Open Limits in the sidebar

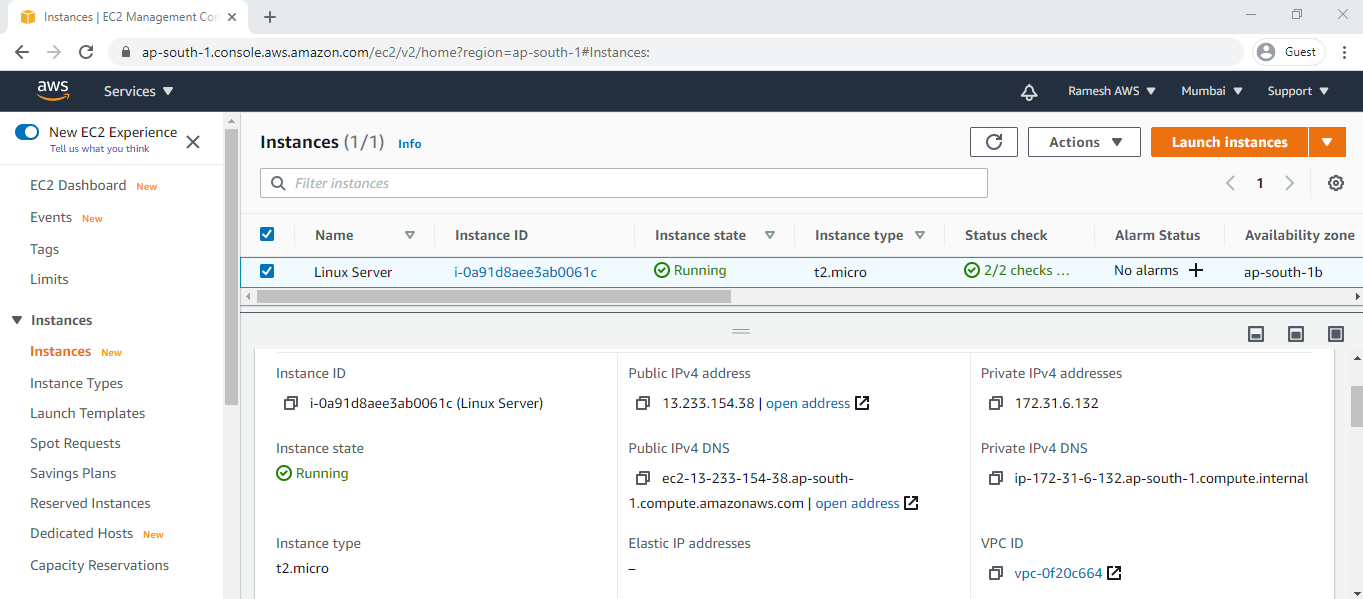49,279
